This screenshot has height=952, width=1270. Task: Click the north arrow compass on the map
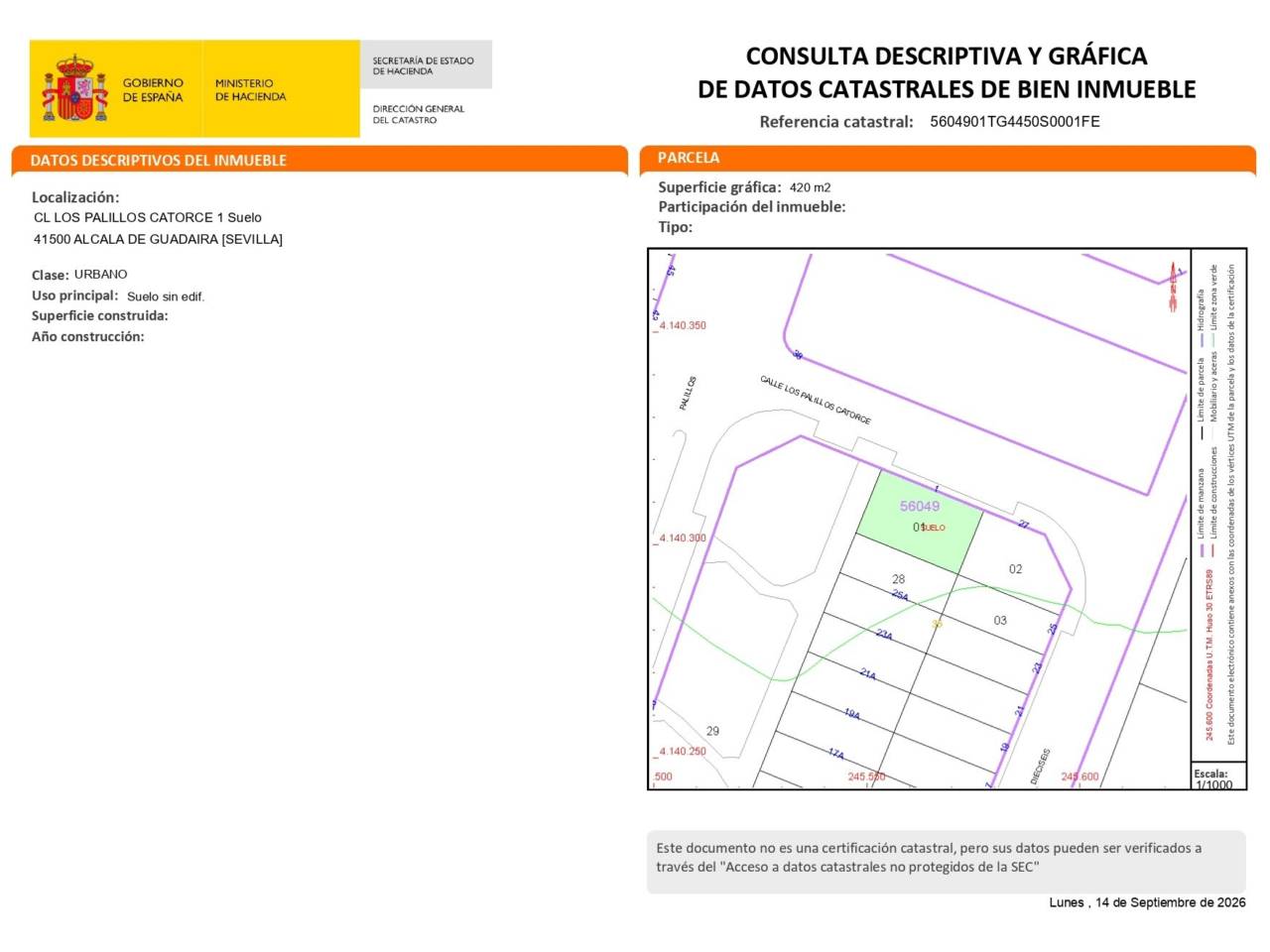click(x=1173, y=288)
